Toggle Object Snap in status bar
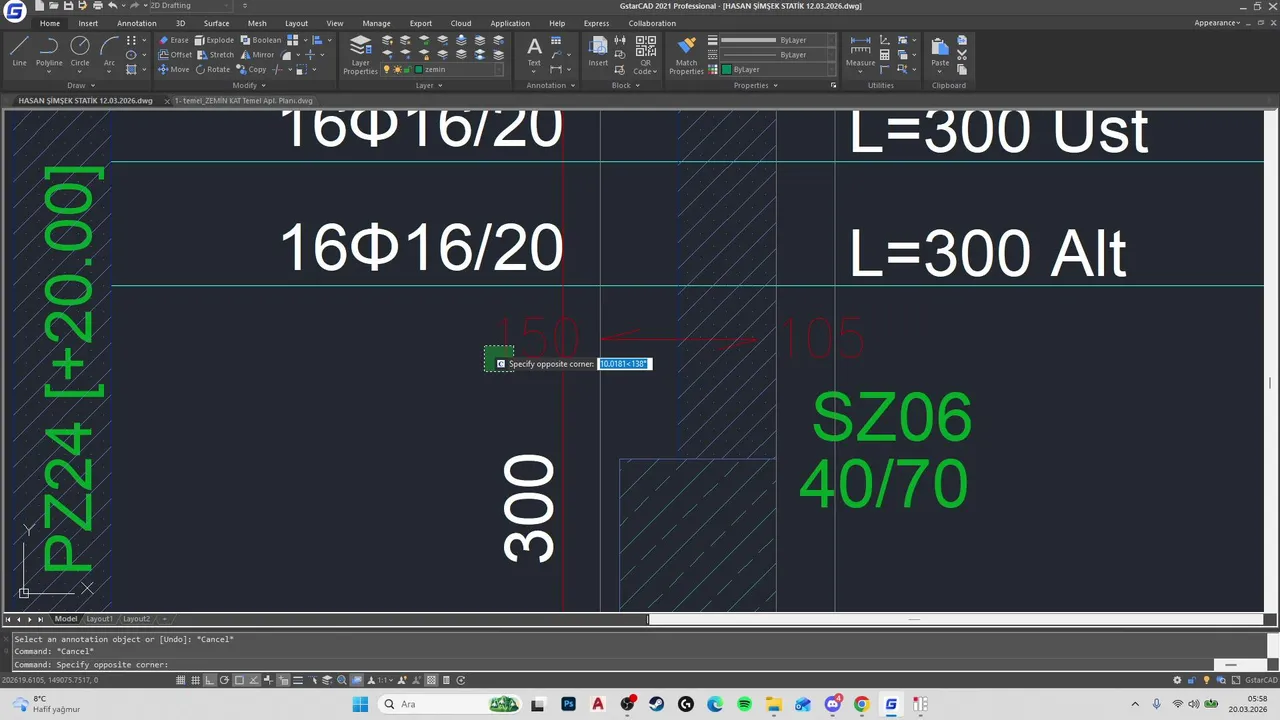 239,680
